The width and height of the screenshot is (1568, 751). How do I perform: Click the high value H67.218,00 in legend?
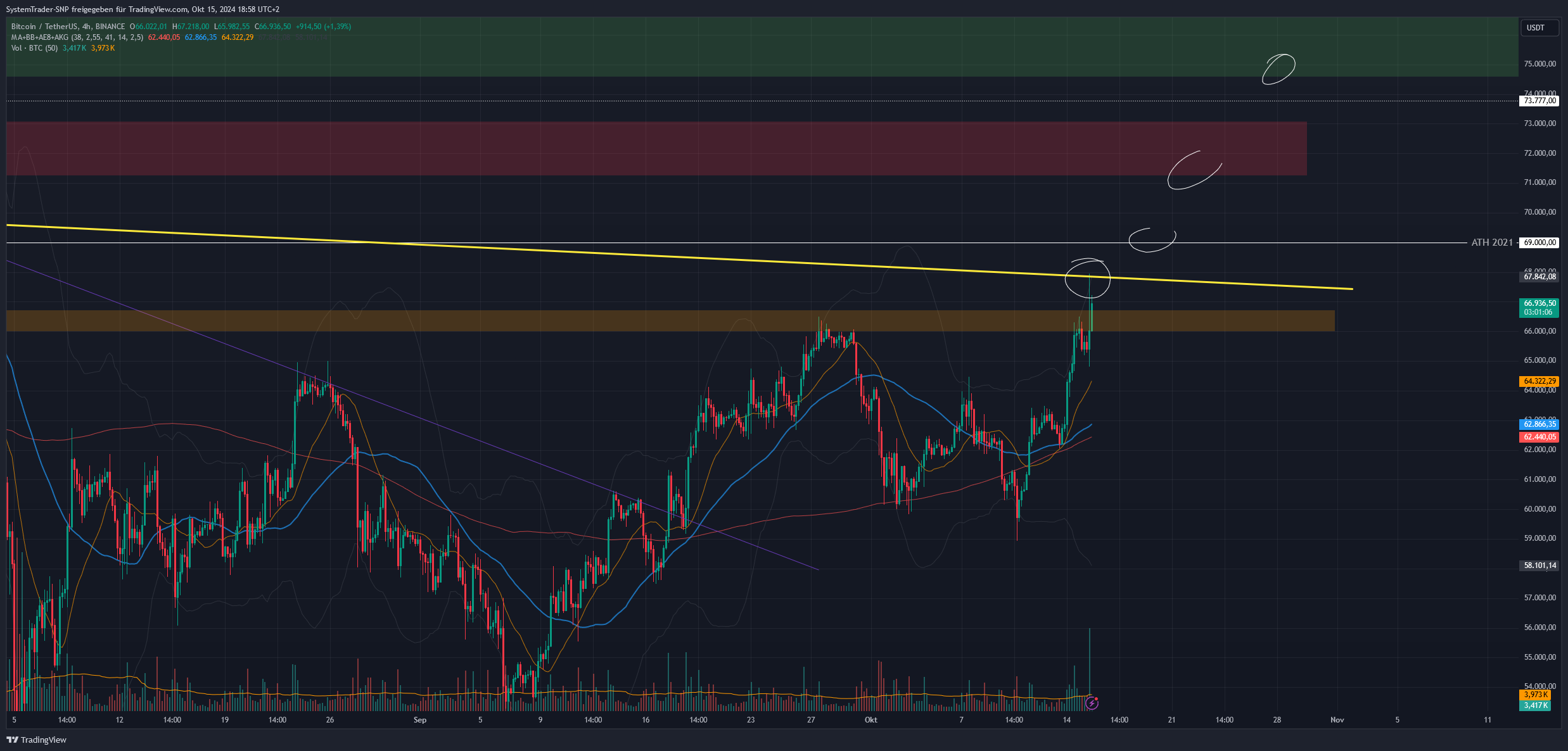pyautogui.click(x=191, y=27)
